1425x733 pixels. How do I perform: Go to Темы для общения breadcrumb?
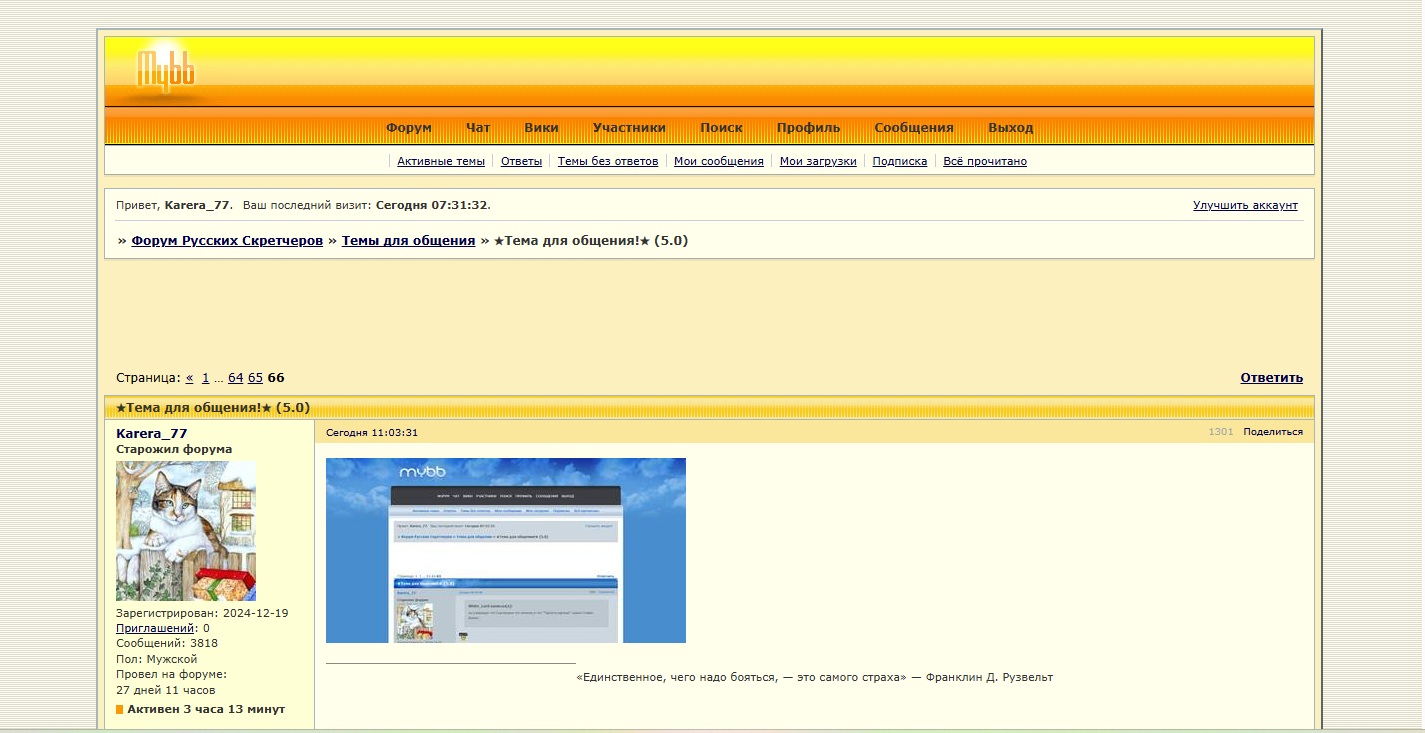pyautogui.click(x=408, y=241)
